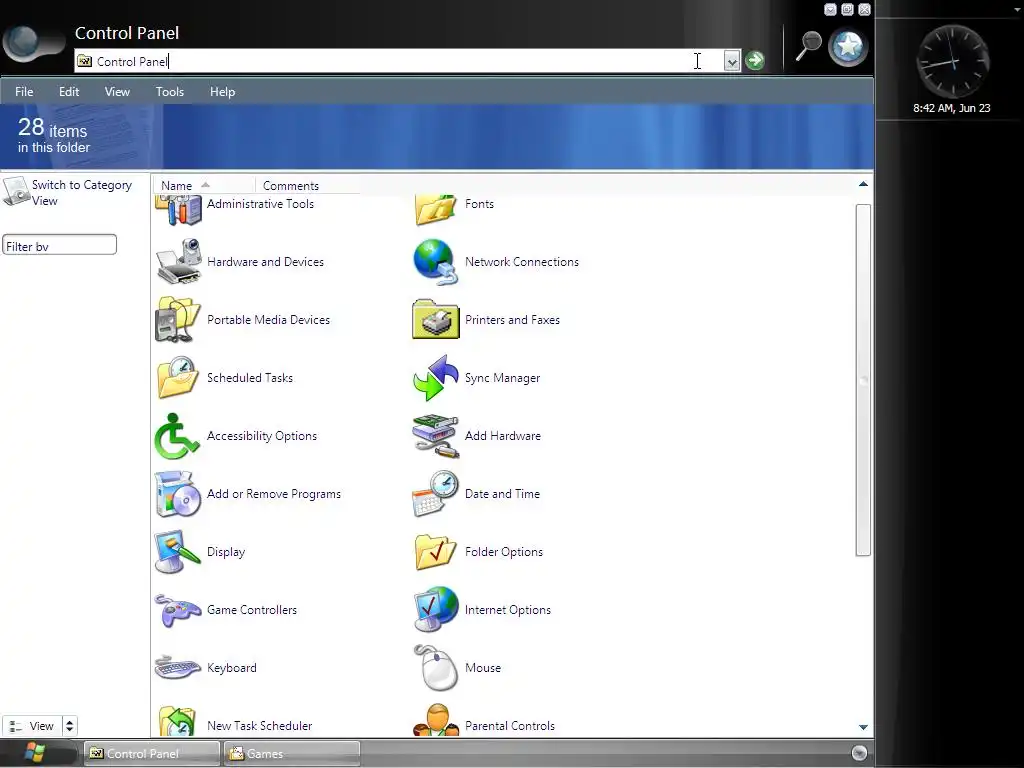
Task: Open the Folder Options icon
Action: (436, 552)
